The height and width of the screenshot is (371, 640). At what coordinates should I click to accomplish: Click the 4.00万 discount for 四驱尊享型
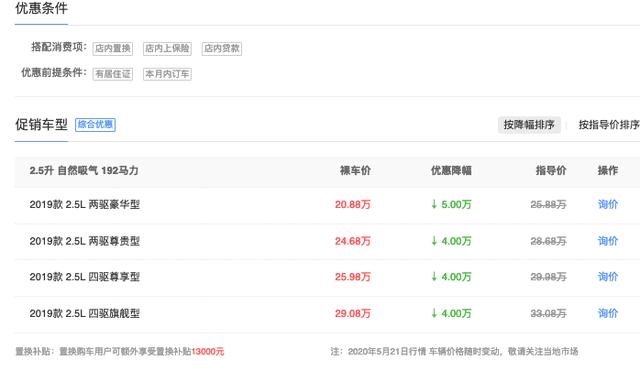coord(456,277)
